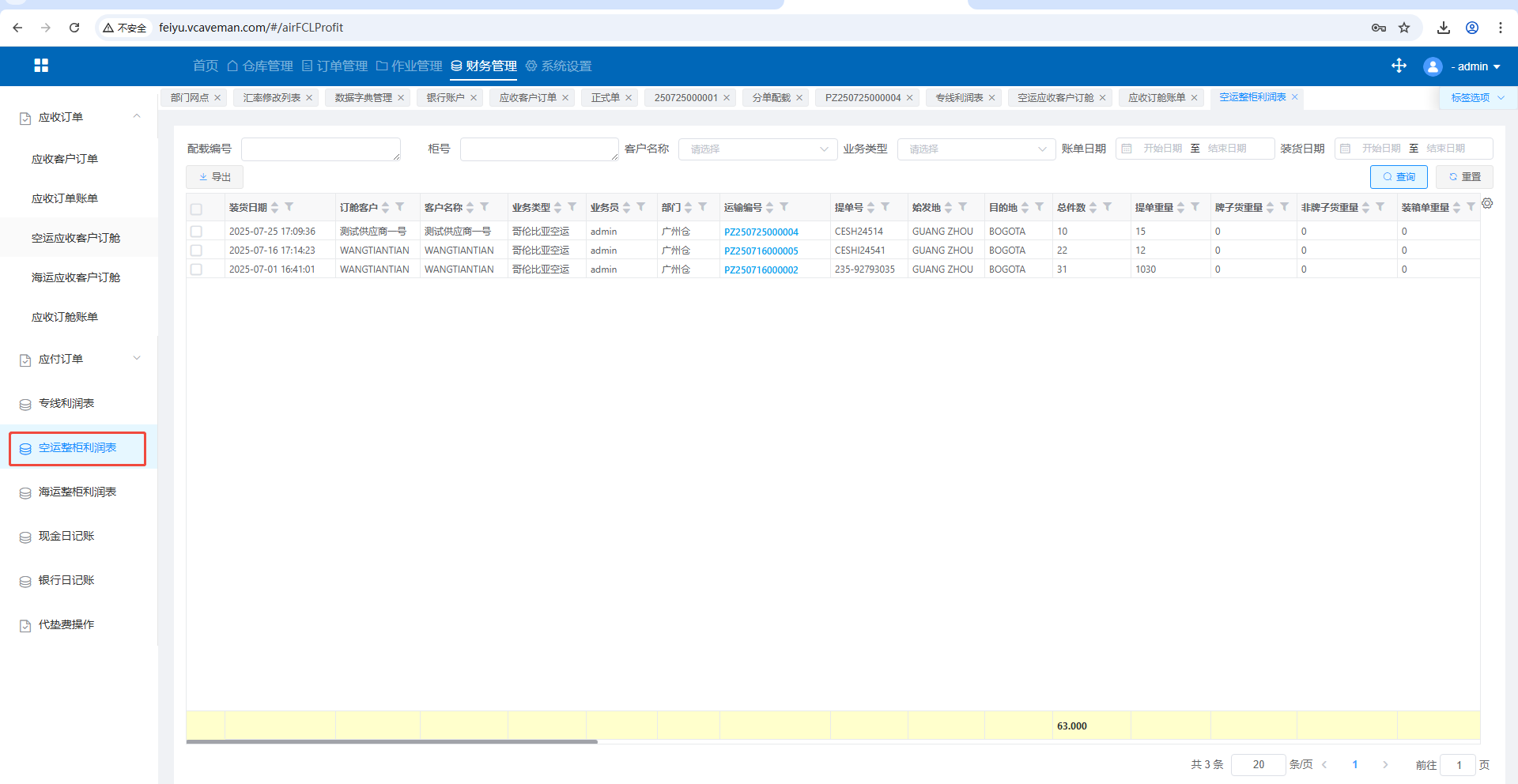Close the 部门网点 tab

pyautogui.click(x=217, y=98)
